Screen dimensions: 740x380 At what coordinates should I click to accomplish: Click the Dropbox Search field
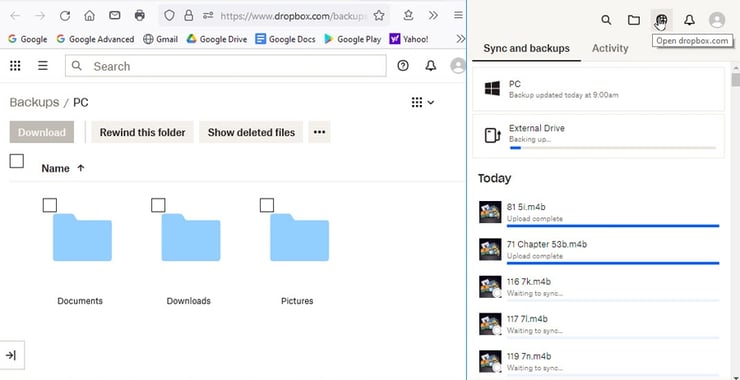tap(226, 66)
